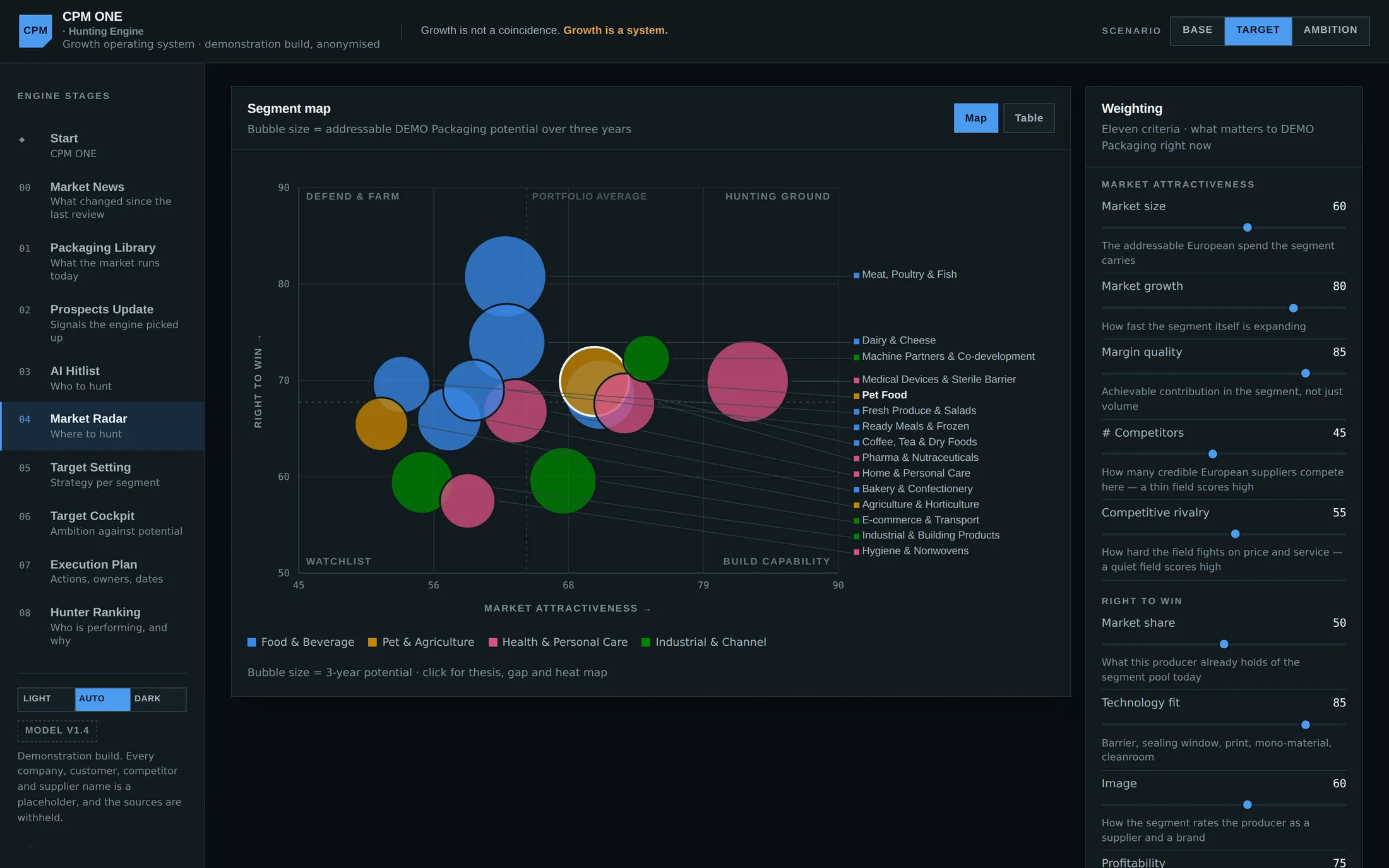Select the Target scenario
The width and height of the screenshot is (1389, 868).
tap(1258, 30)
